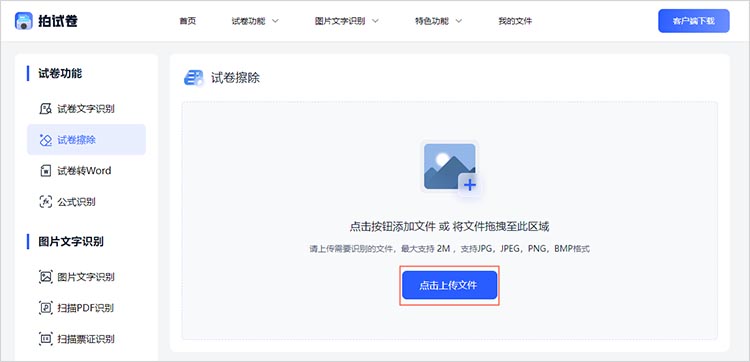This screenshot has width=750, height=362.
Task: Click the 扫描PDF识别 icon
Action: pyautogui.click(x=45, y=308)
